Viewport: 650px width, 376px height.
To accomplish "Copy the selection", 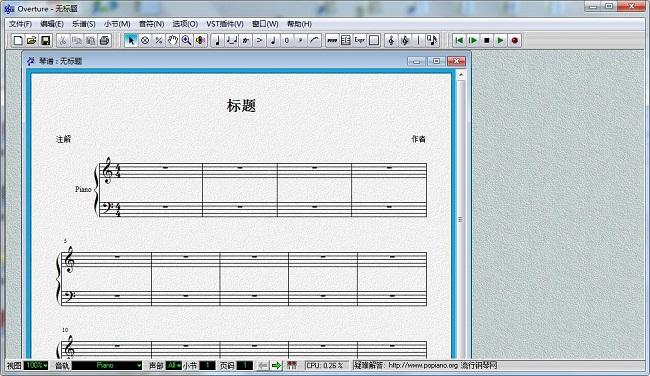I will click(77, 40).
